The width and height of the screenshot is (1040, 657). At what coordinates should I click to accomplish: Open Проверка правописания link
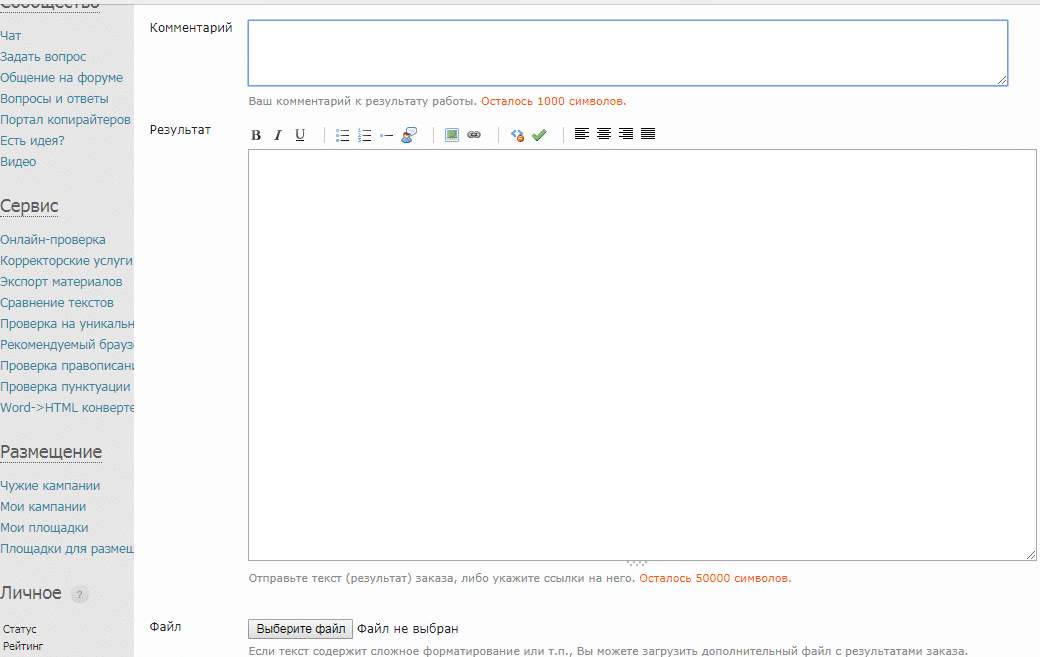click(x=66, y=366)
